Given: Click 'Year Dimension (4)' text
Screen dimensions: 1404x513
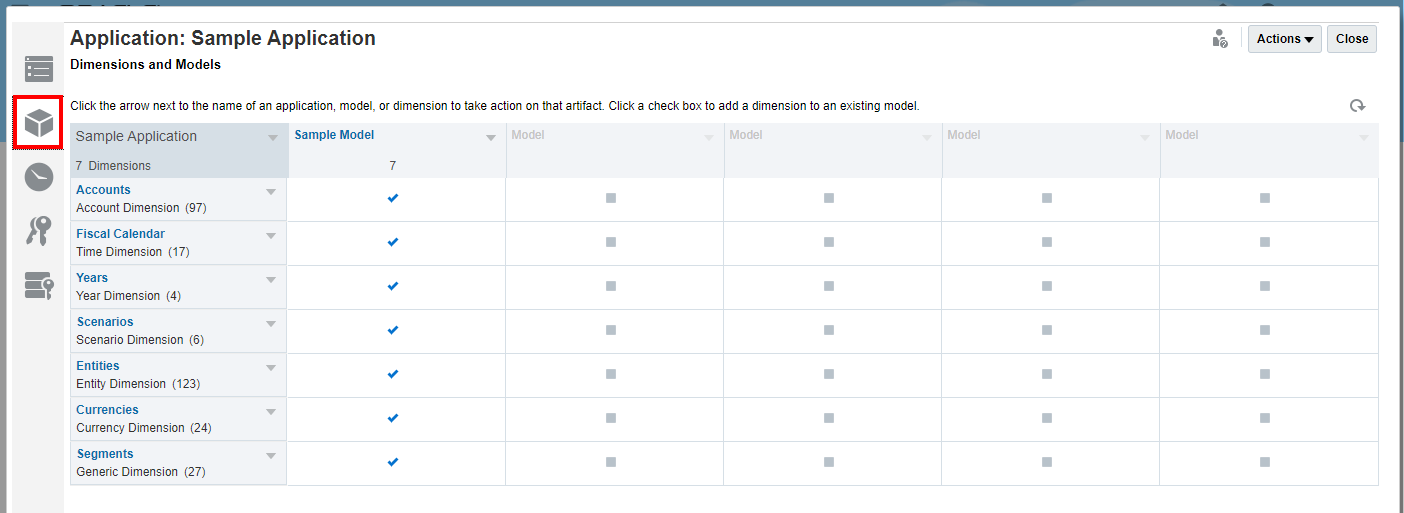Looking at the screenshot, I should pos(129,296).
